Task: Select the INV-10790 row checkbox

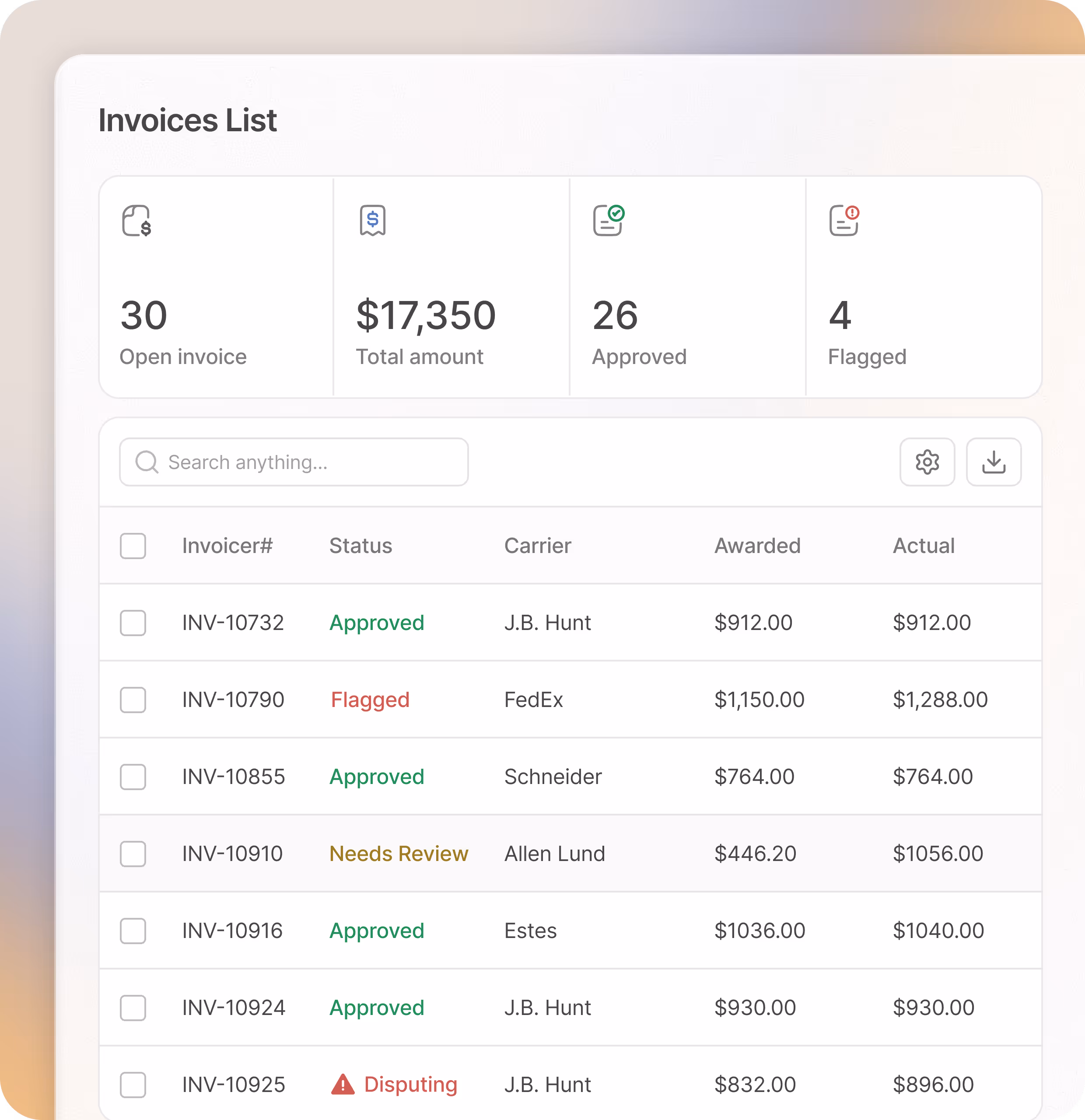Action: coord(133,700)
